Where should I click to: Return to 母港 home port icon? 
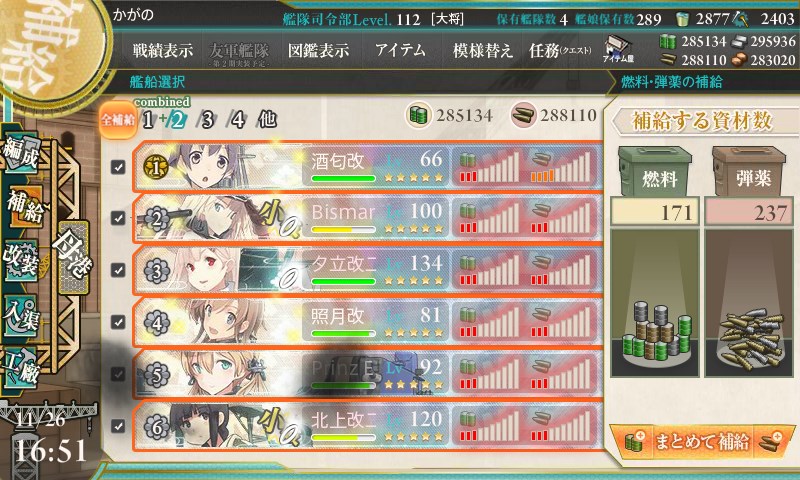tap(73, 258)
